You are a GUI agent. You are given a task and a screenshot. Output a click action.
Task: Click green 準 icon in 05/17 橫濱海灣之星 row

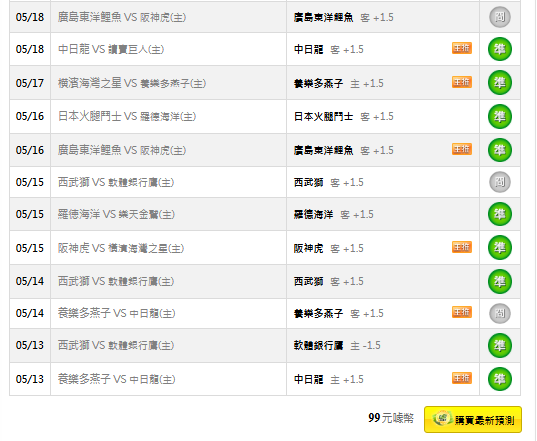pos(500,83)
